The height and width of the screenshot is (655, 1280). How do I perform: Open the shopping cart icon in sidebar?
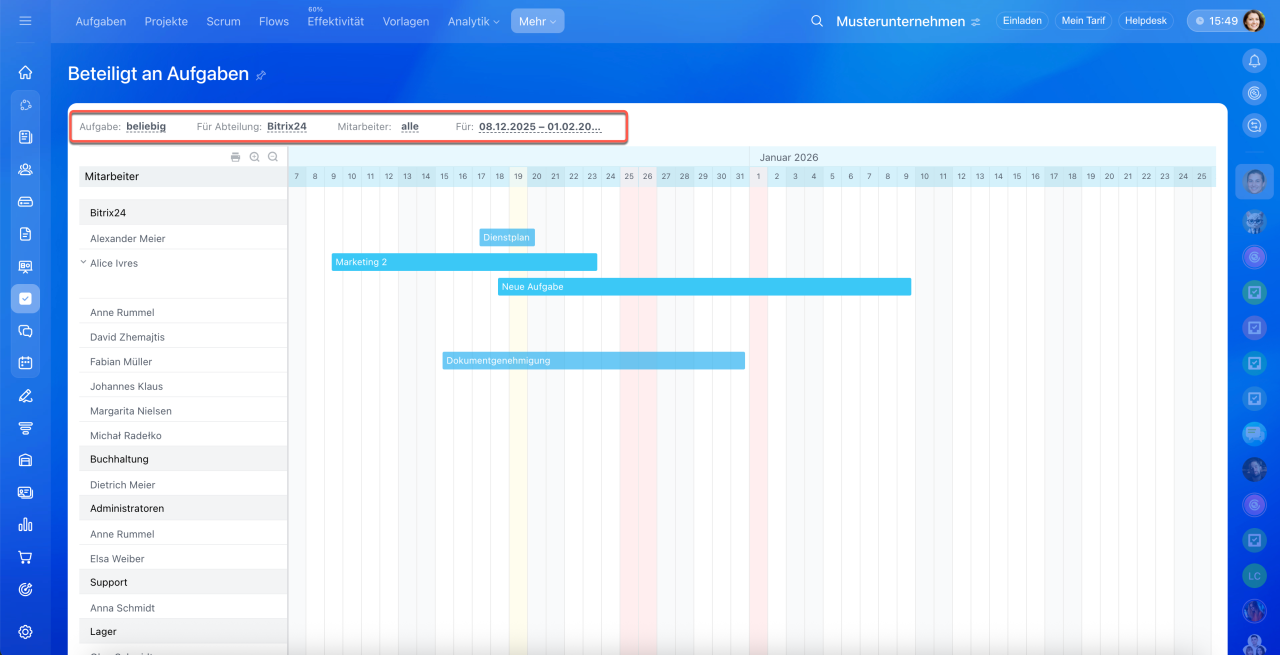(25, 557)
